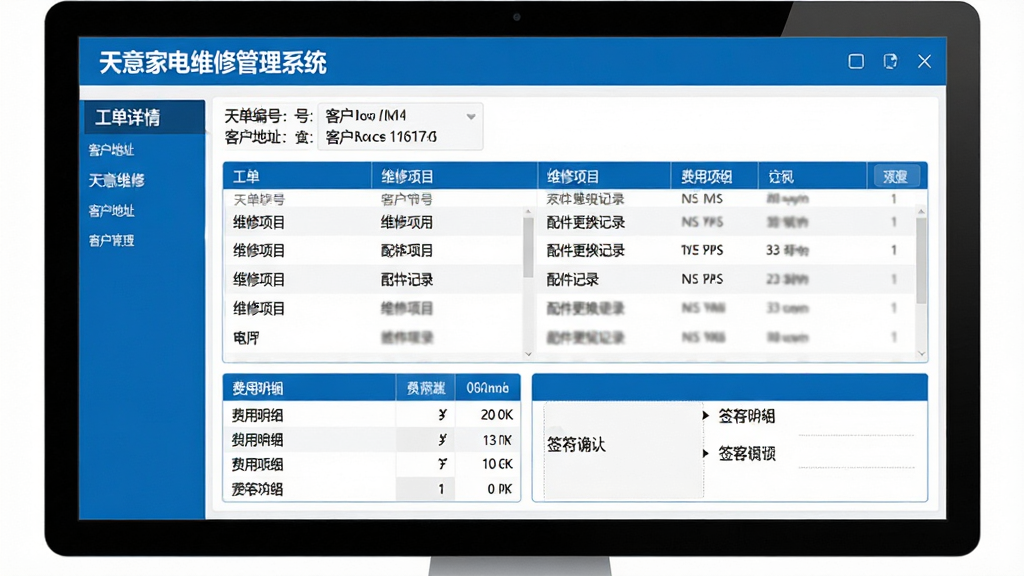Click the 签符确认 signature box
Viewport: 1024px width, 576px height.
pyautogui.click(x=624, y=451)
